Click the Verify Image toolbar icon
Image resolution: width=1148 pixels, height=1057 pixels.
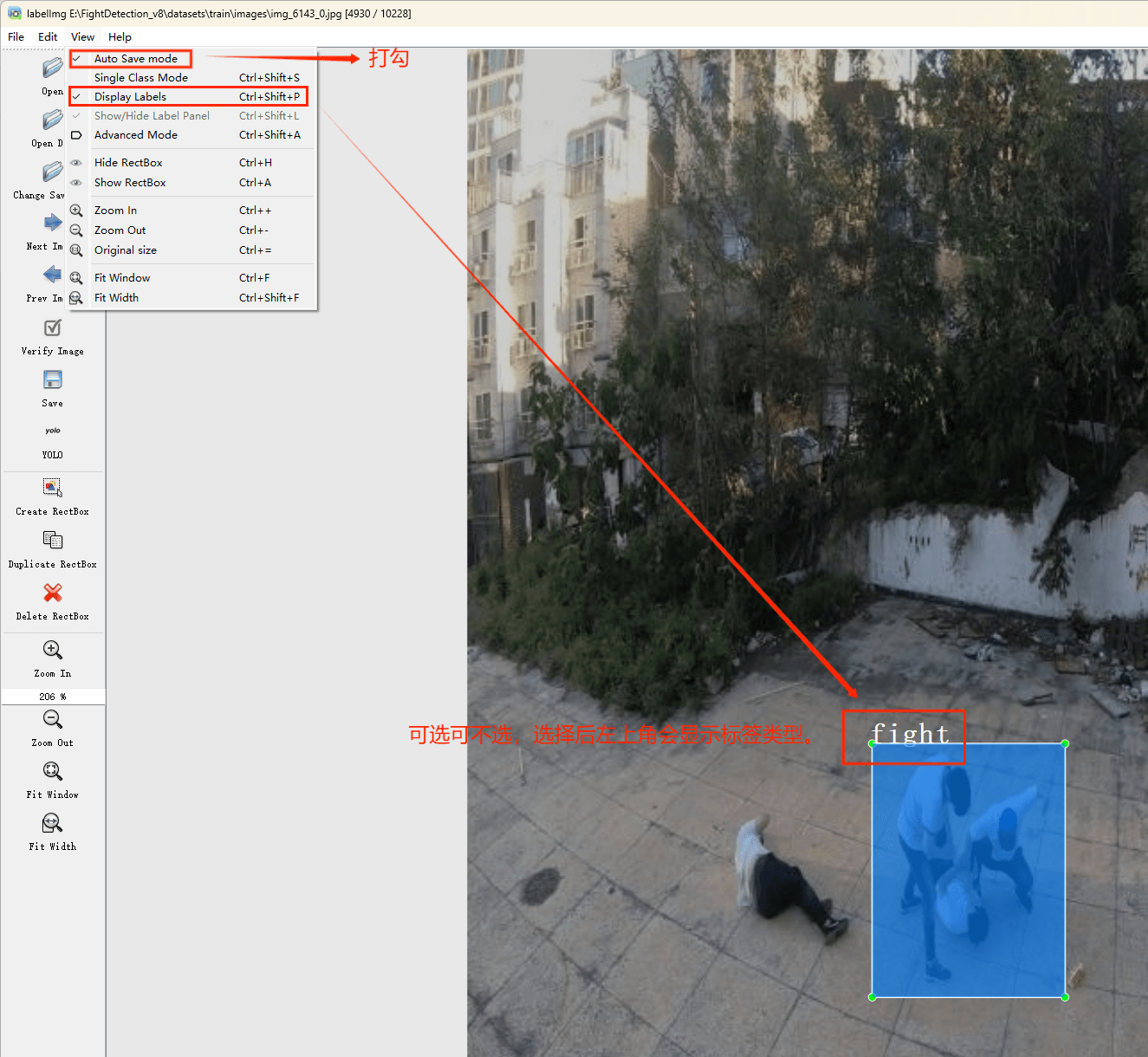click(x=52, y=327)
